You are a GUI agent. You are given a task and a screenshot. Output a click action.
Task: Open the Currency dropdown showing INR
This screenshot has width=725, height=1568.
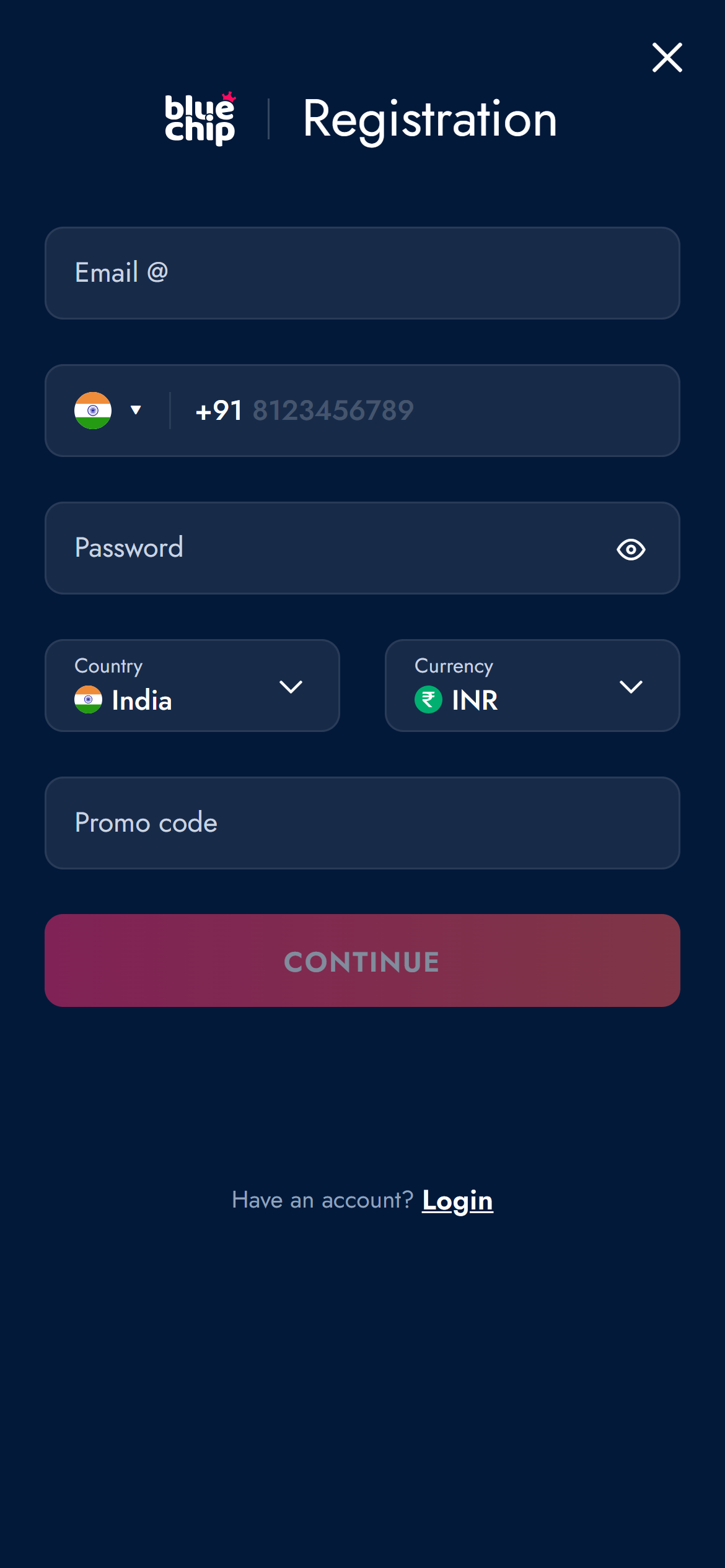[x=631, y=686]
